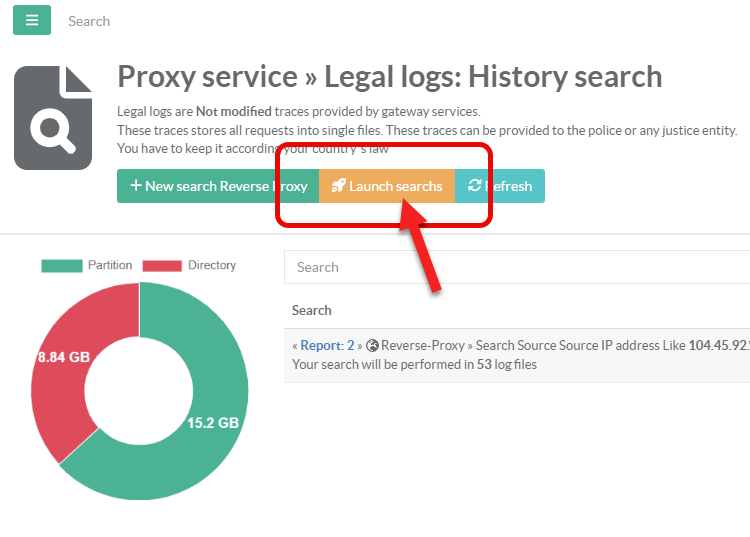Toggle the Directory legend swatch
The image size is (750, 537).
click(162, 266)
